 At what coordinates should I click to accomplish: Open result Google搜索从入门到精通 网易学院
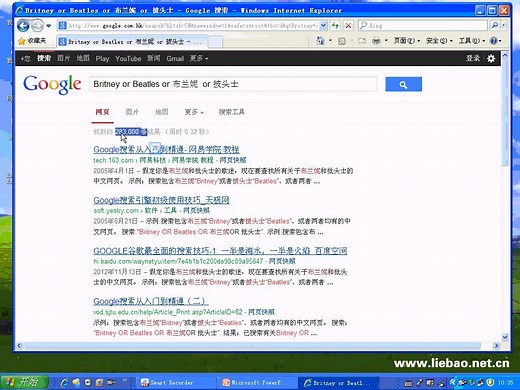tap(166, 149)
